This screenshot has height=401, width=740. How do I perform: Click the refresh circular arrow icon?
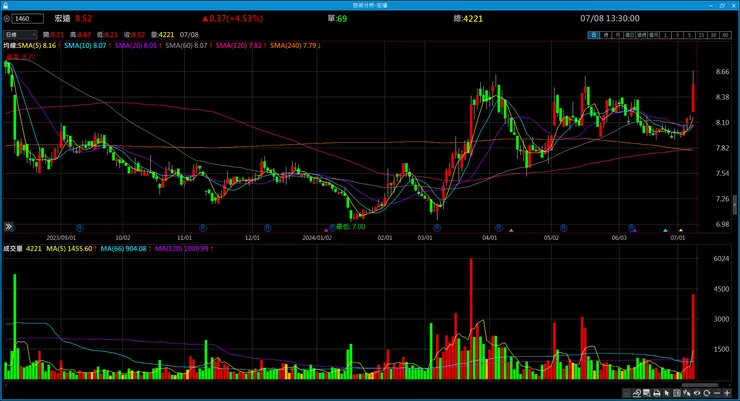[x=706, y=393]
